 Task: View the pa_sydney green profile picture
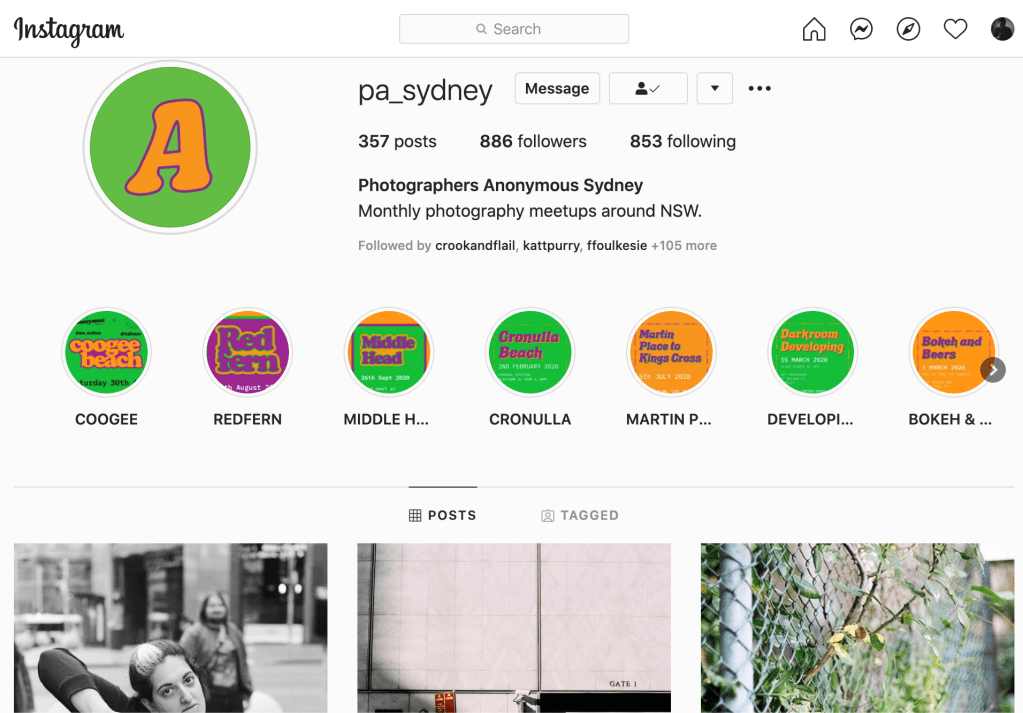point(170,148)
